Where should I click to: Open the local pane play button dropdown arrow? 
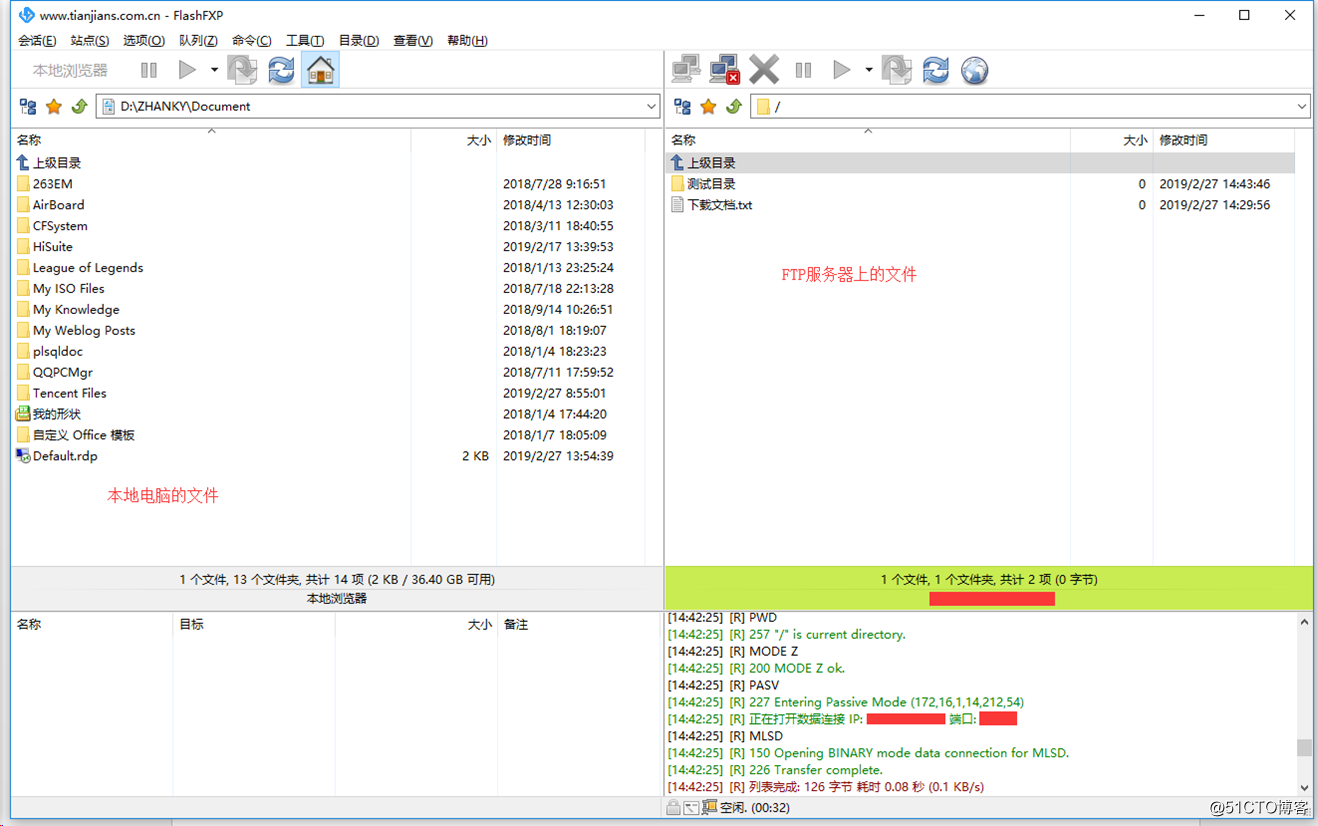pyautogui.click(x=214, y=70)
